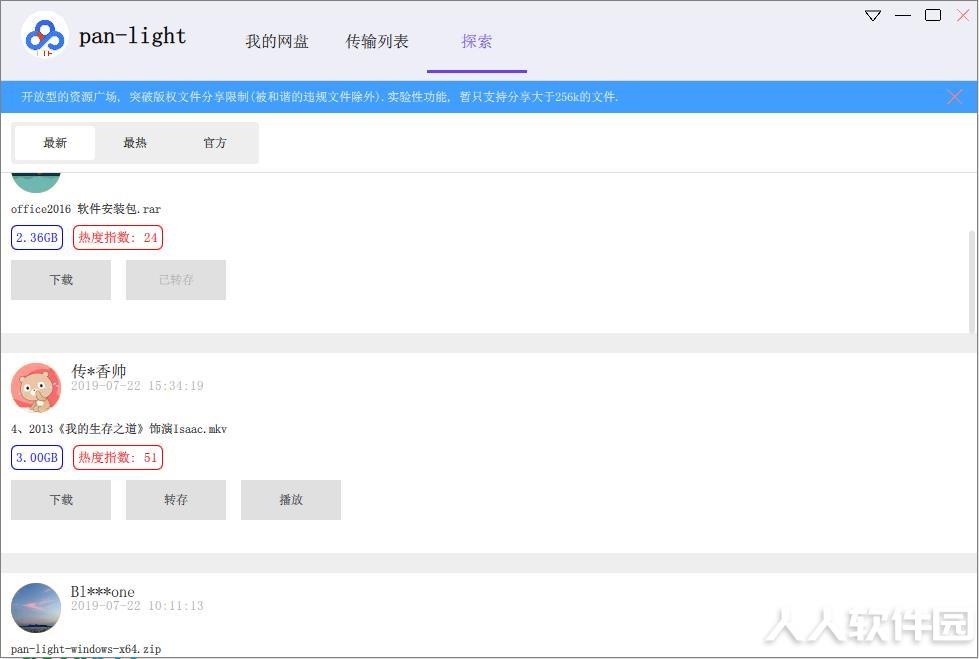
Task: Select the office2016 软件安装包.rar filename
Action: (x=86, y=209)
